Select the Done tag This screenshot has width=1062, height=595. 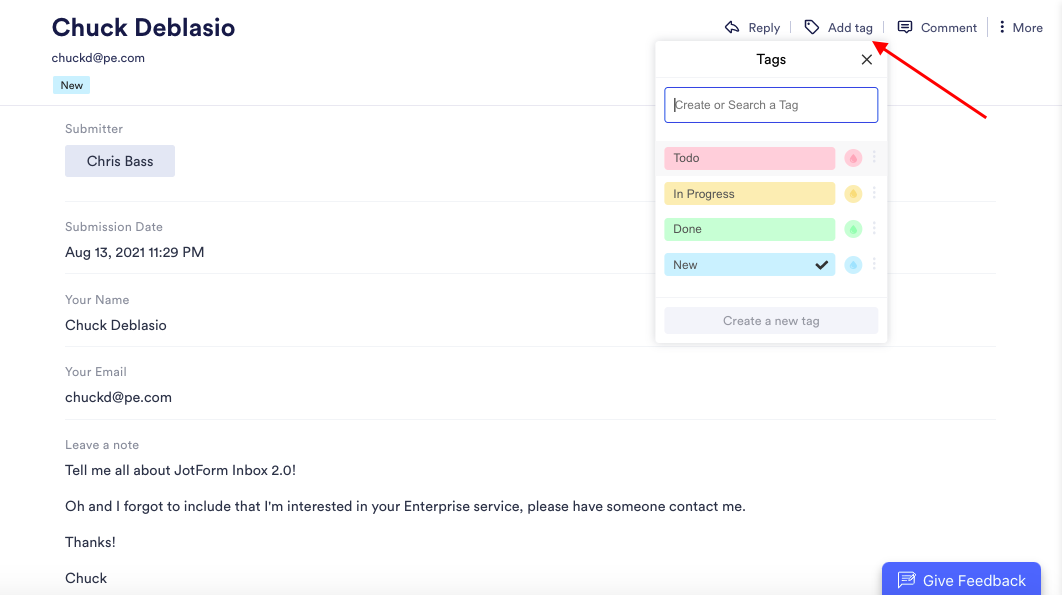tap(749, 229)
